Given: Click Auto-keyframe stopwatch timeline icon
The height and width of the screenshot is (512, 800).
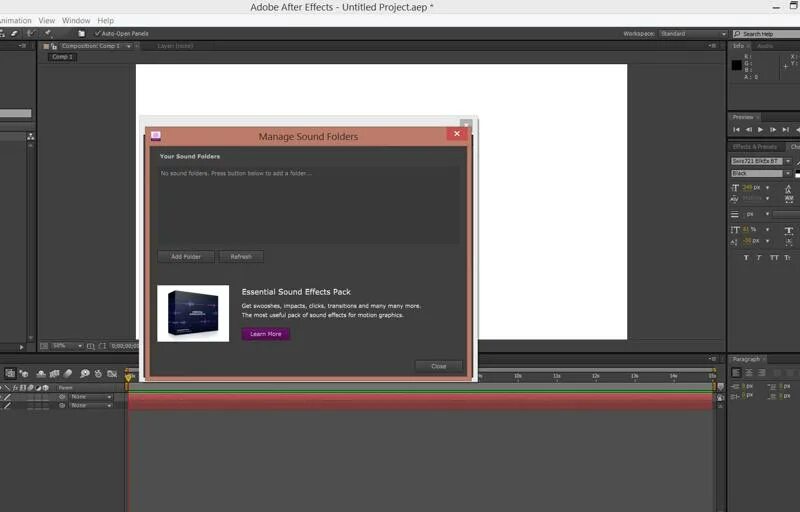Looking at the screenshot, I should coord(98,374).
